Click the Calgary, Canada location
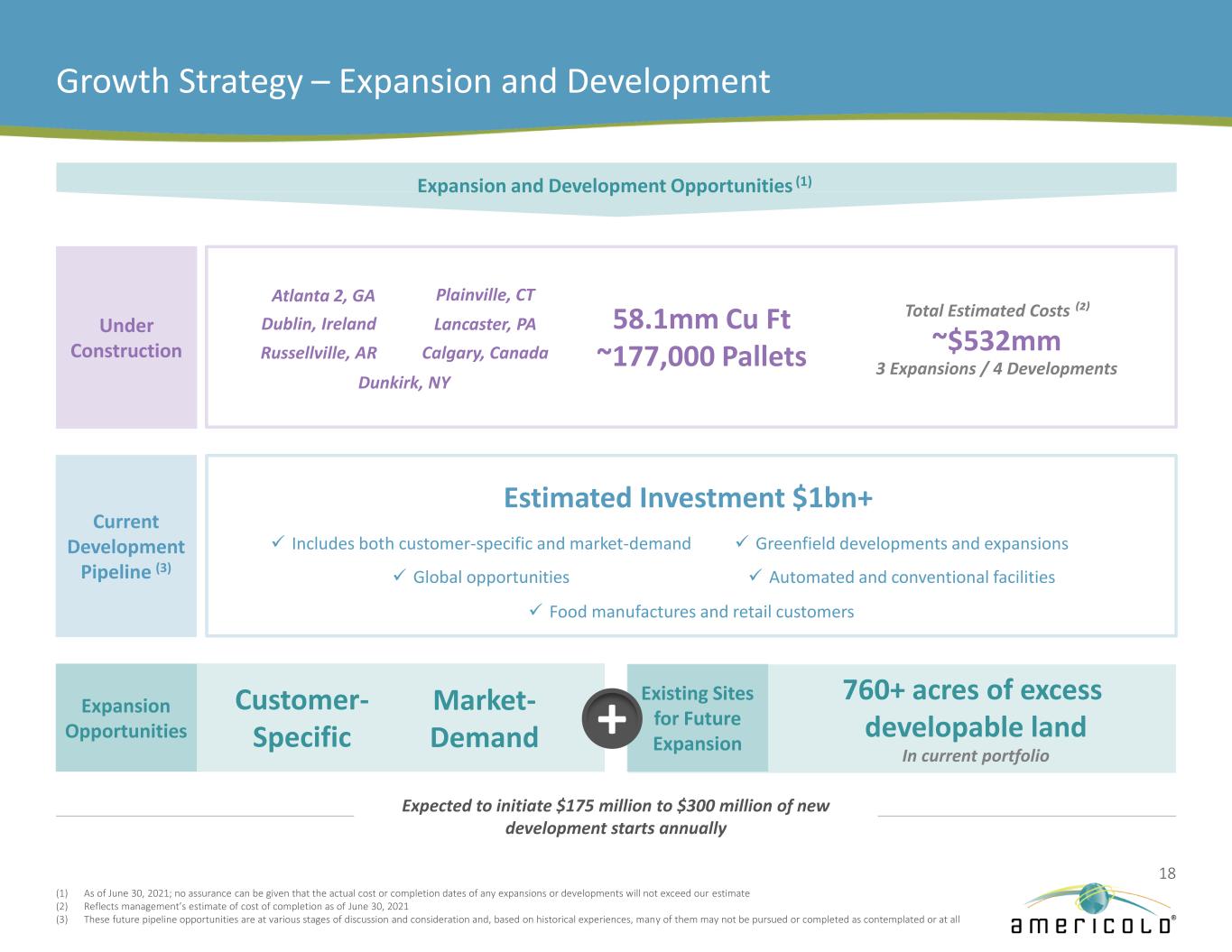This screenshot has height=952, width=1232. coord(485,353)
